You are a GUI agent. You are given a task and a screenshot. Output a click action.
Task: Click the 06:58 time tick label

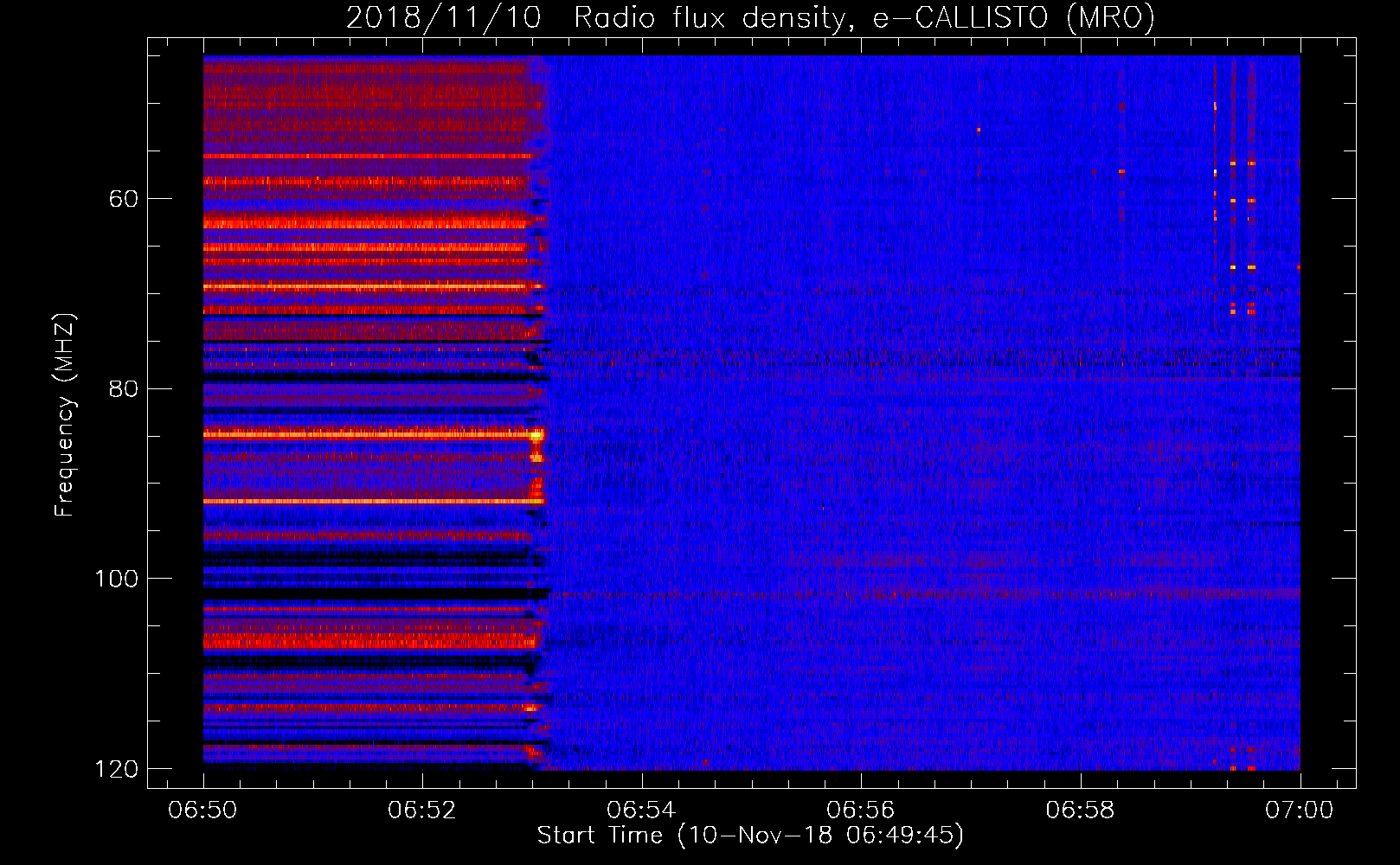(x=1081, y=811)
